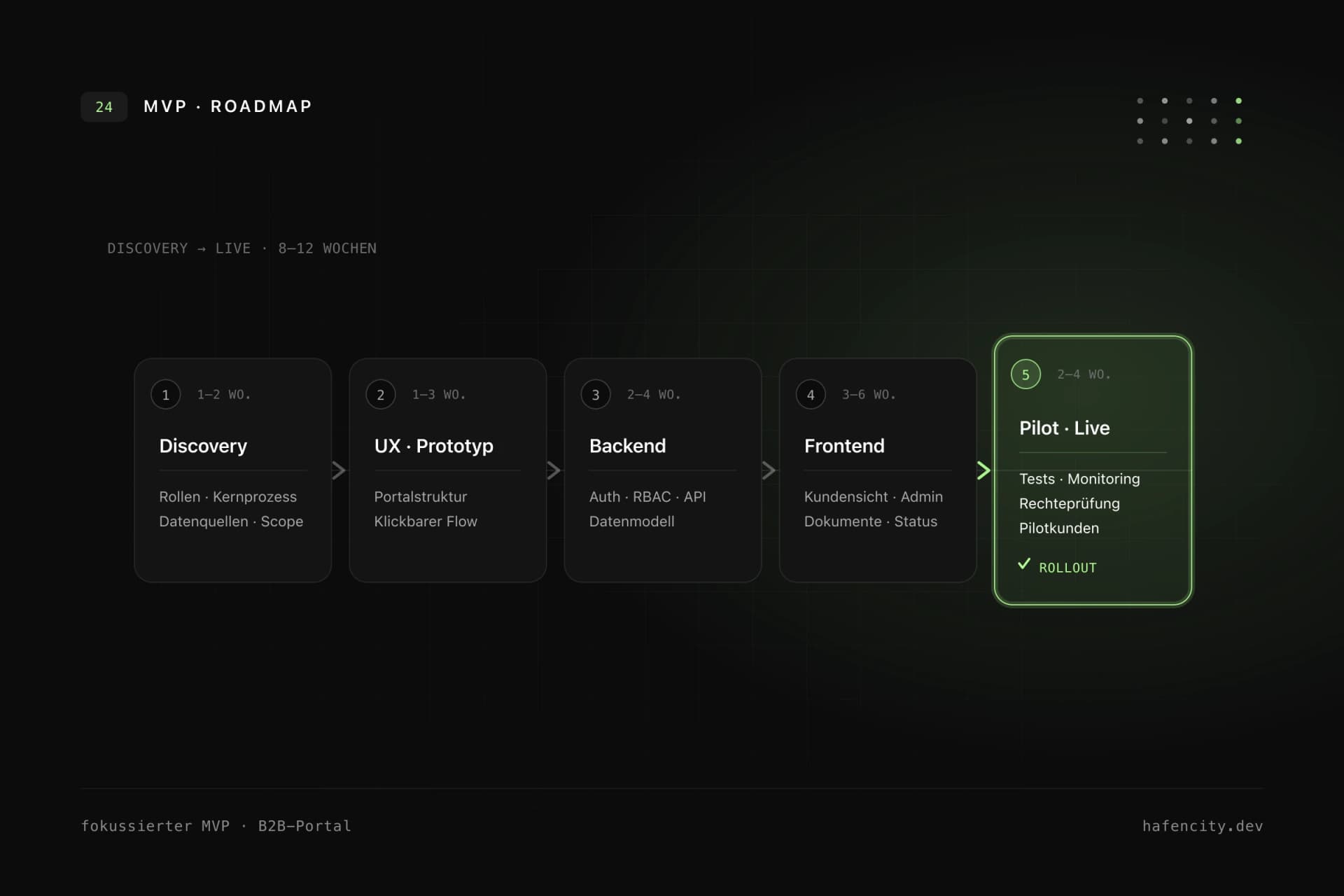Click the step 4 circle on Frontend card
This screenshot has height=896, width=1344.
click(811, 395)
